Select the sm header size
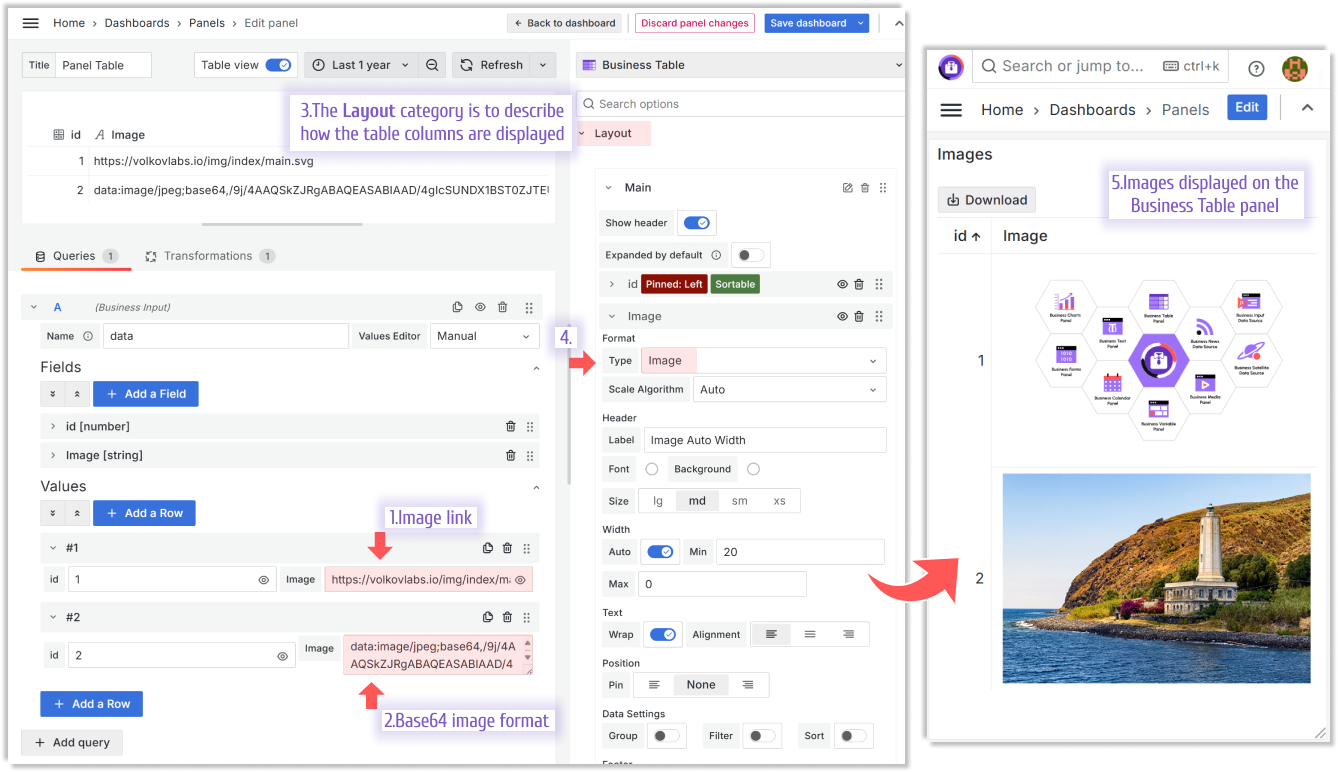The width and height of the screenshot is (1338, 772). [x=739, y=501]
